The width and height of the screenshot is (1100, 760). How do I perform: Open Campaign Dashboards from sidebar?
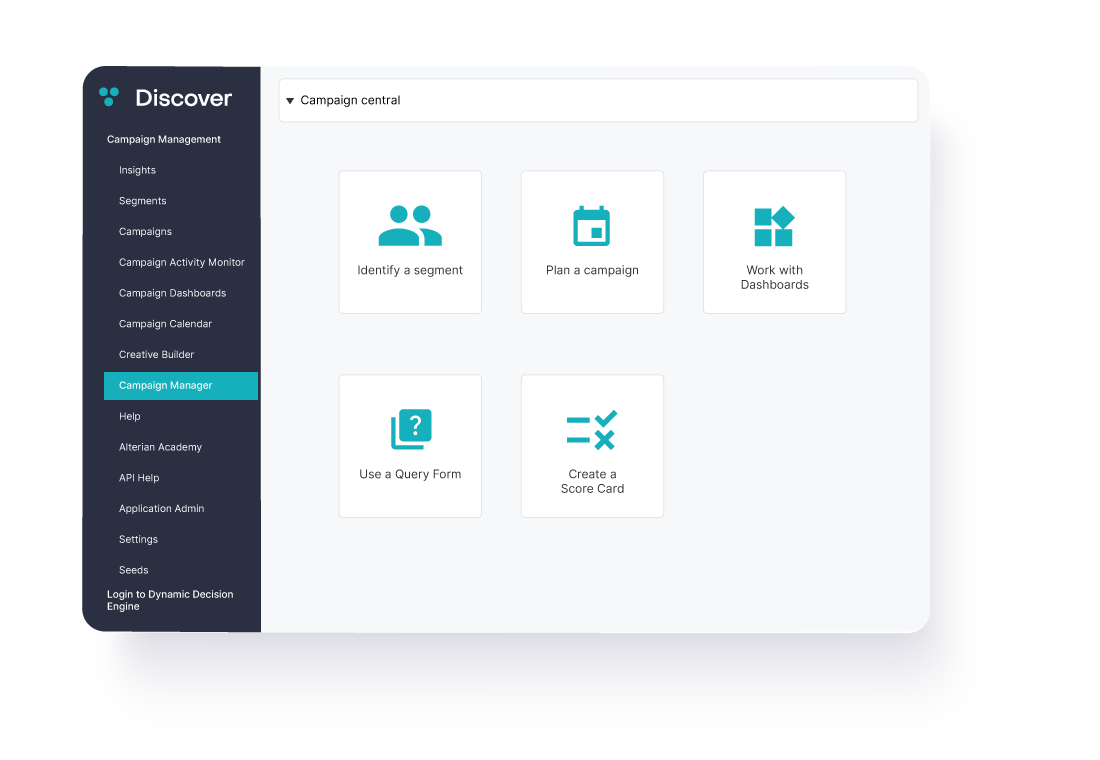(x=172, y=294)
